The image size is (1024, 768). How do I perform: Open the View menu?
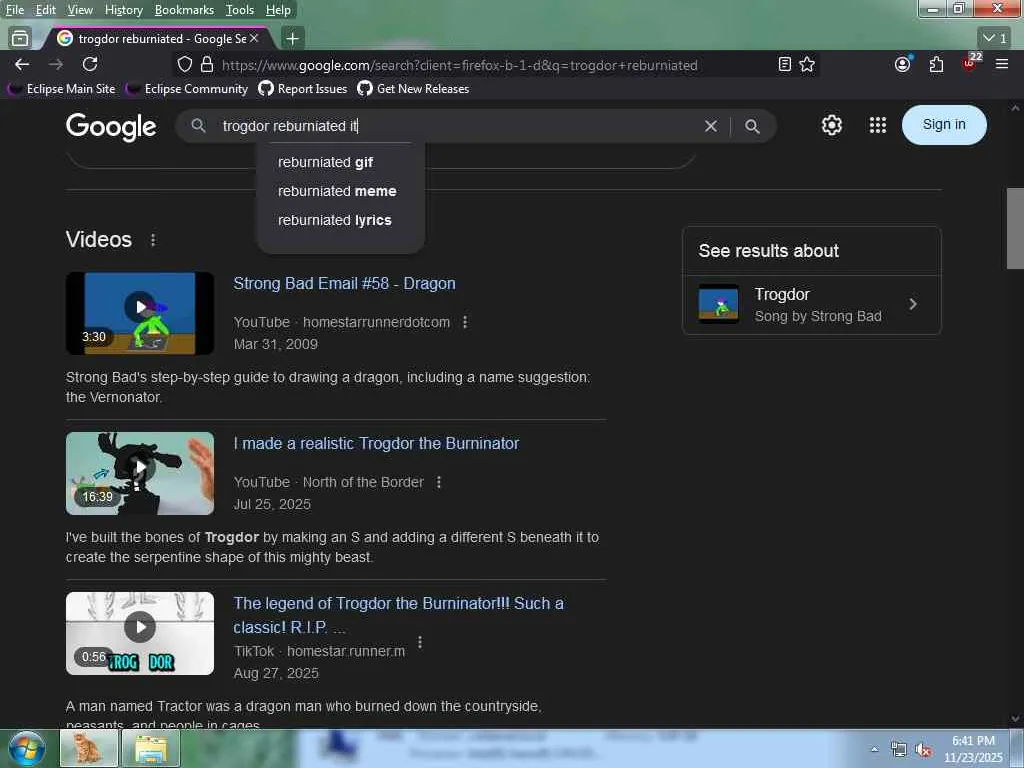pos(80,10)
